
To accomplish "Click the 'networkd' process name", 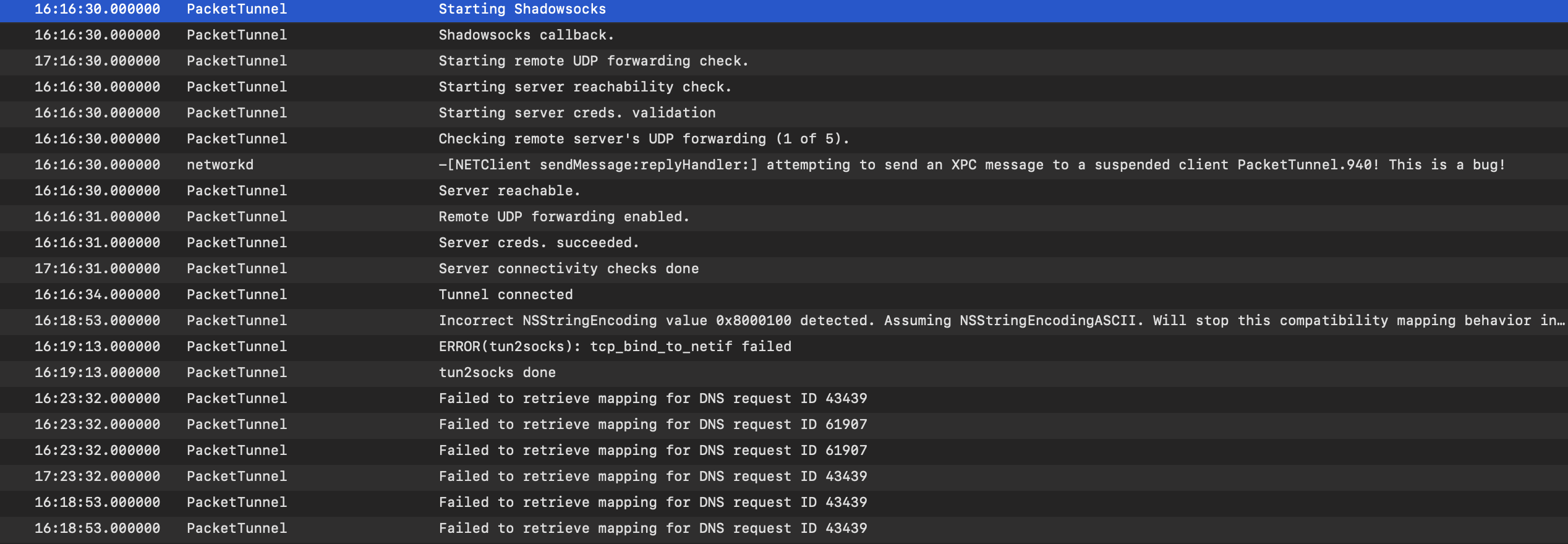I will point(220,165).
